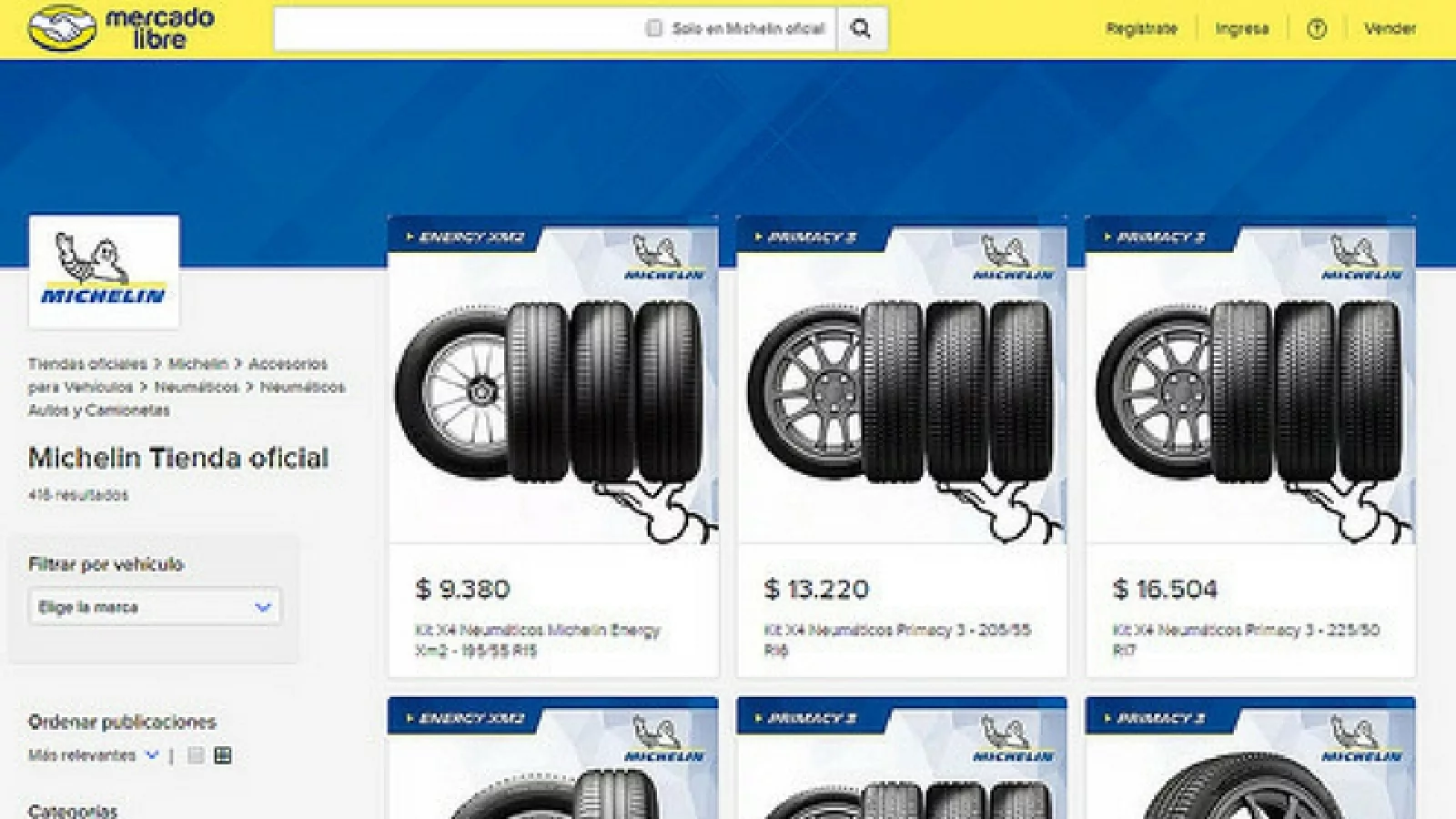
Task: Switch to list view icon
Action: point(196,755)
